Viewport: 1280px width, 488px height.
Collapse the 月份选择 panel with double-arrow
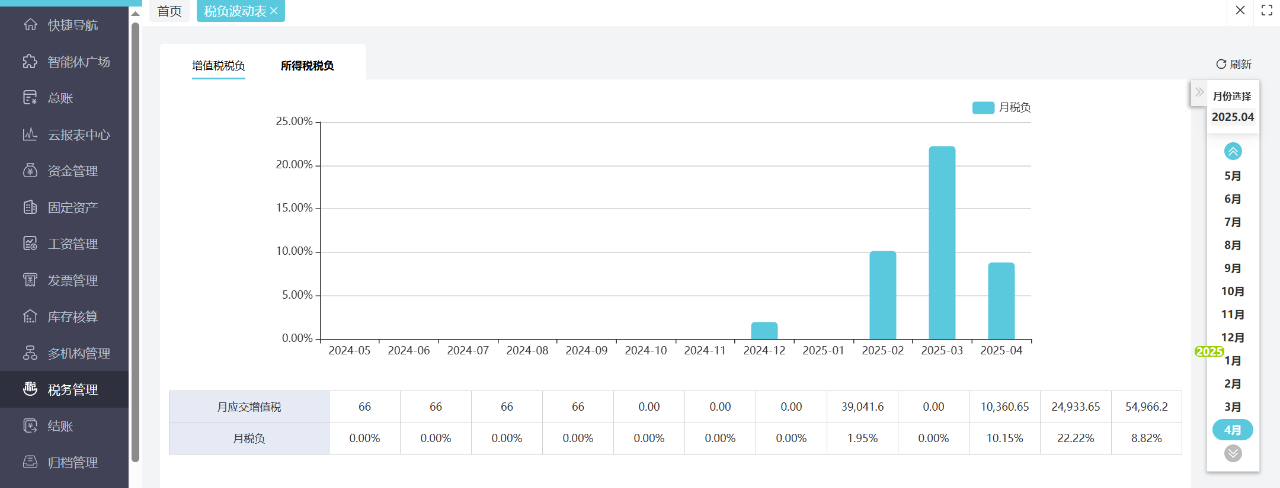[x=1199, y=92]
